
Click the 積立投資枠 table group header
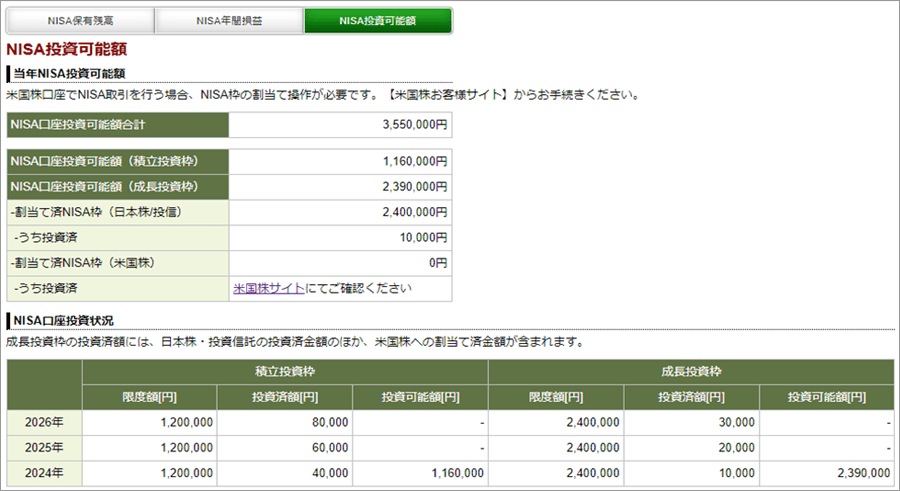point(285,372)
